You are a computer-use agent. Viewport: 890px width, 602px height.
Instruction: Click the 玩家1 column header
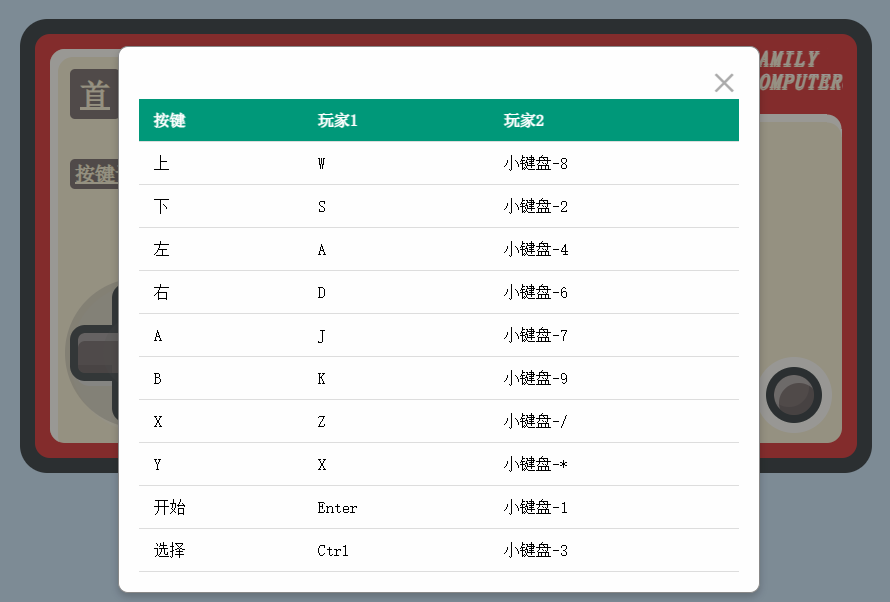coord(337,120)
